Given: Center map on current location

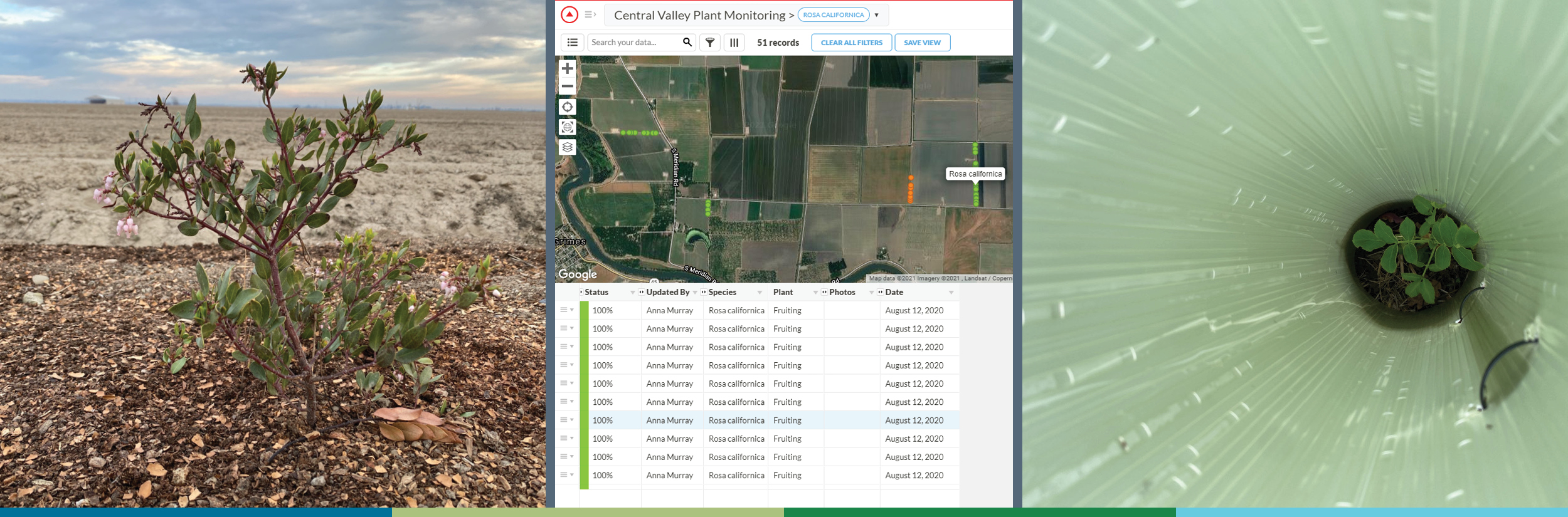Looking at the screenshot, I should [567, 107].
